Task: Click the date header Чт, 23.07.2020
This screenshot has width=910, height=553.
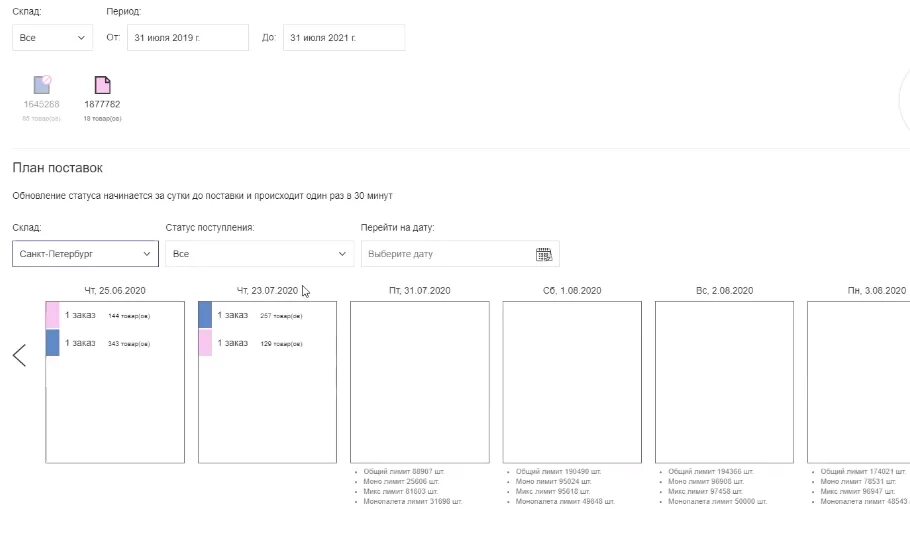Action: coord(268,290)
